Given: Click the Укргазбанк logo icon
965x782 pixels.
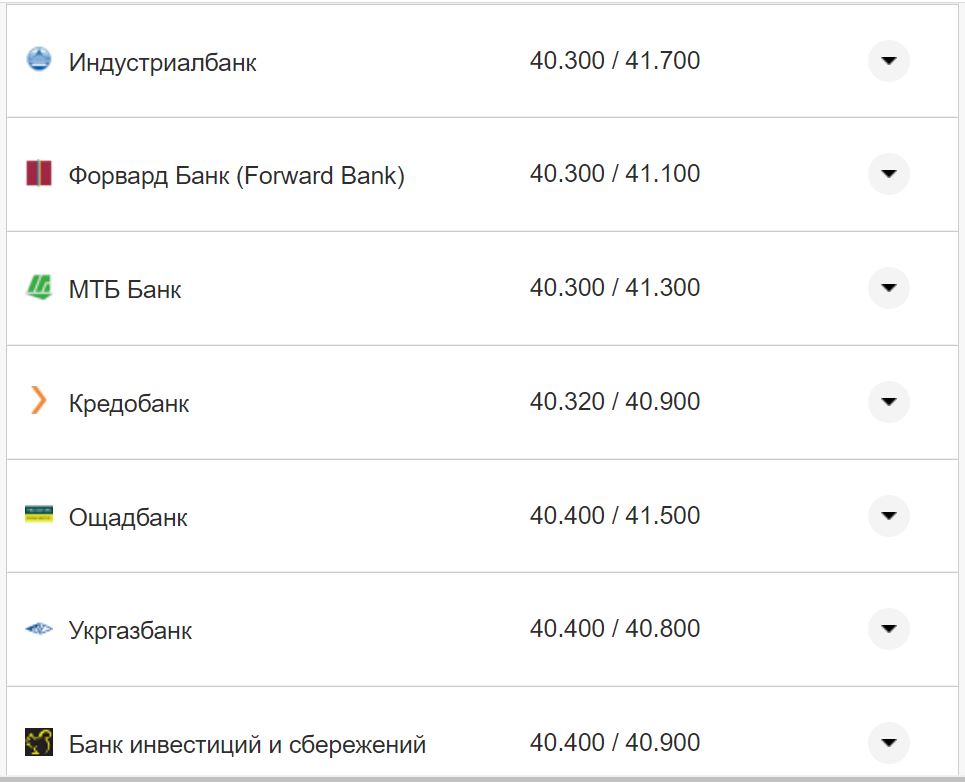Looking at the screenshot, I should click(38, 630).
